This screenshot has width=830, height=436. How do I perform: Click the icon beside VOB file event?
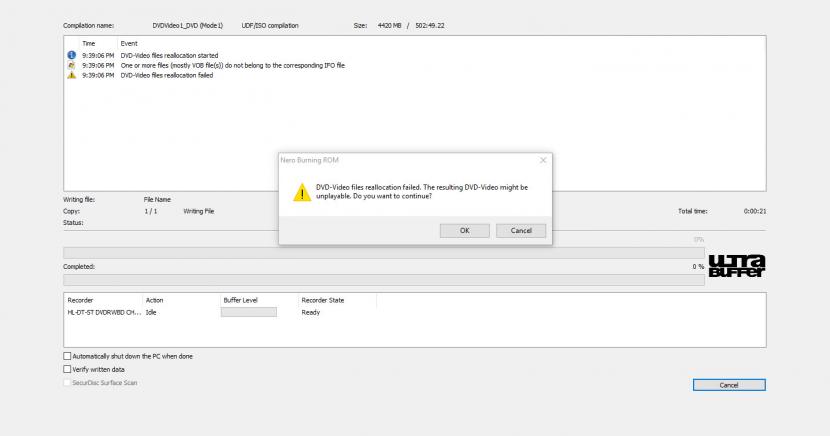coord(71,65)
